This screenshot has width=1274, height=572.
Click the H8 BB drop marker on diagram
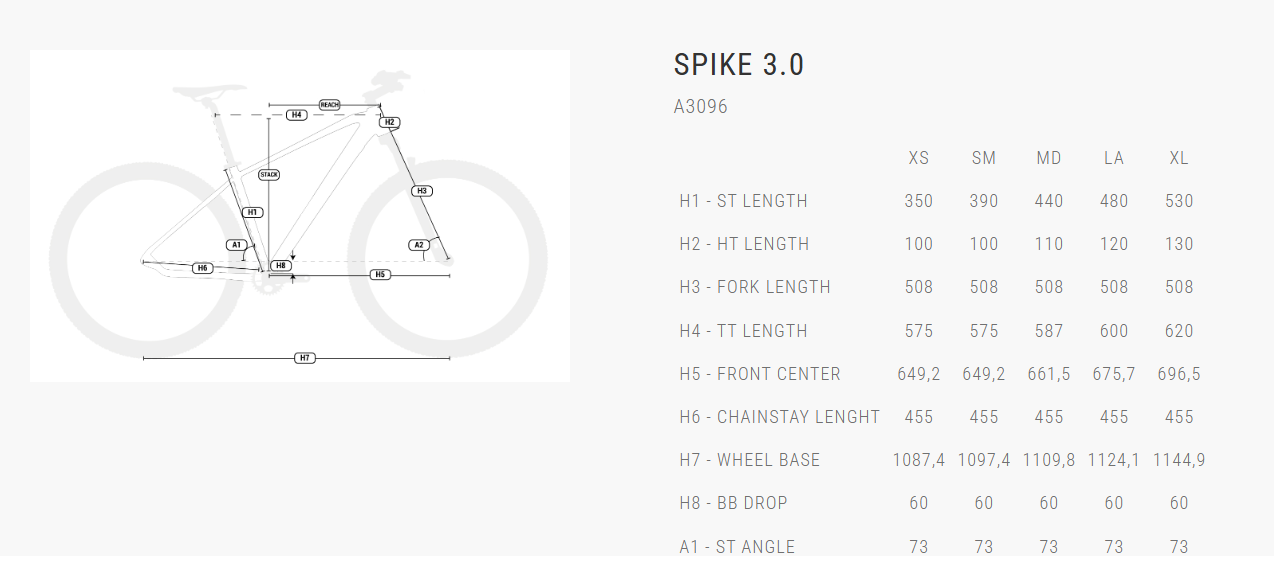click(x=281, y=265)
